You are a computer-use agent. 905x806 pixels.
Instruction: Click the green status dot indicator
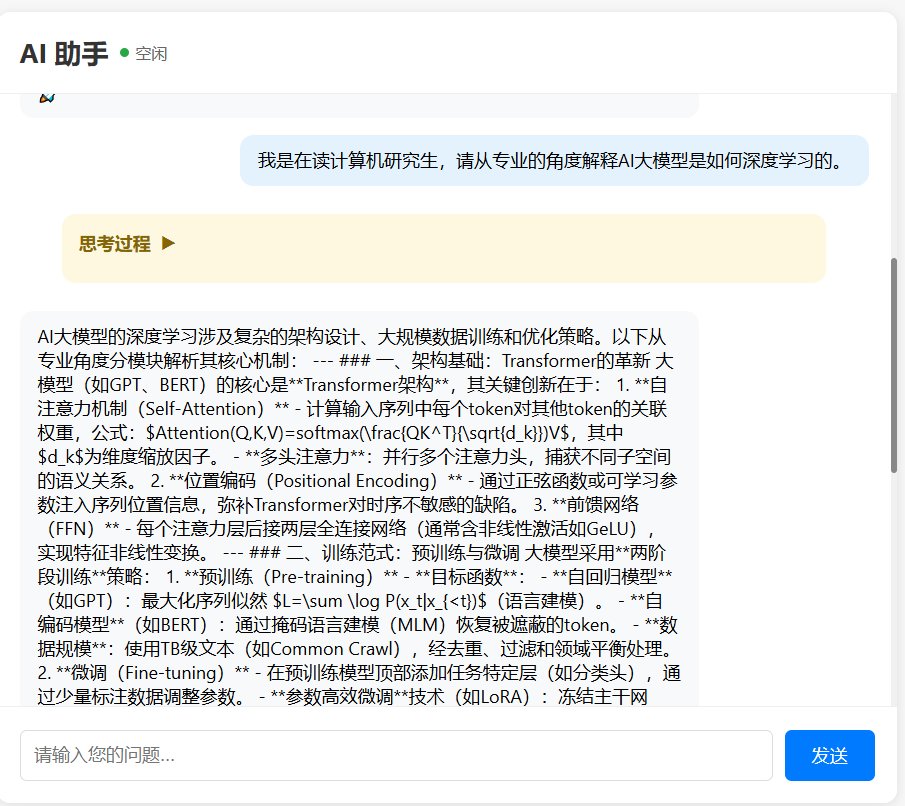(124, 53)
